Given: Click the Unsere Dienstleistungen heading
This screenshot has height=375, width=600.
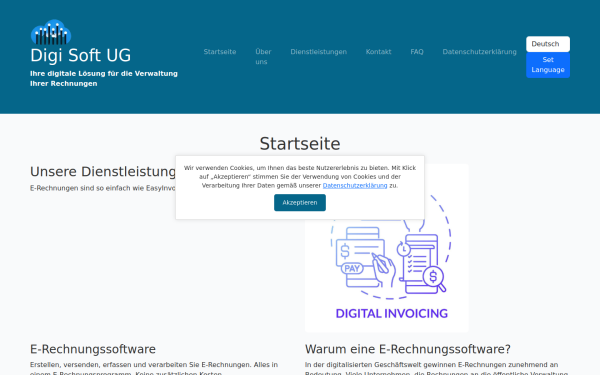Looking at the screenshot, I should click(x=103, y=172).
